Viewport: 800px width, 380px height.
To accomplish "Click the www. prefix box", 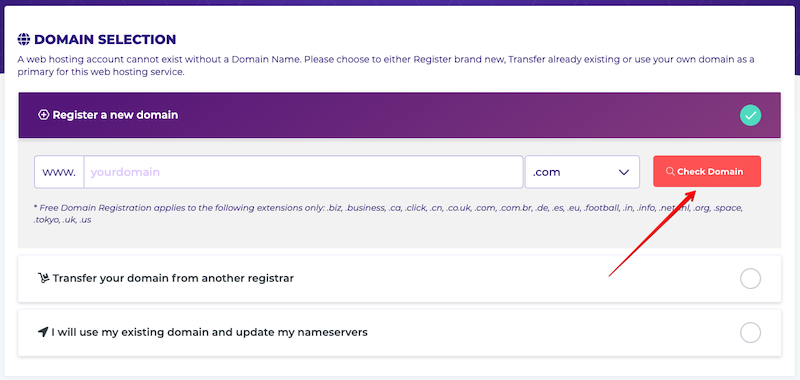I will 59,172.
